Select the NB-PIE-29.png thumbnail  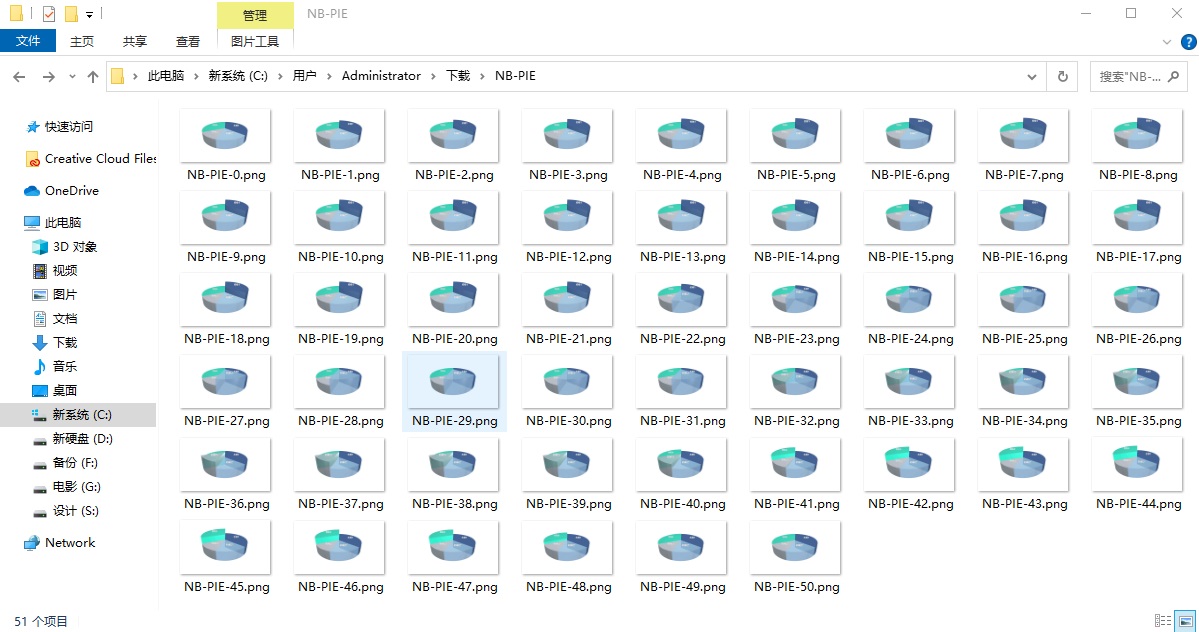click(454, 391)
